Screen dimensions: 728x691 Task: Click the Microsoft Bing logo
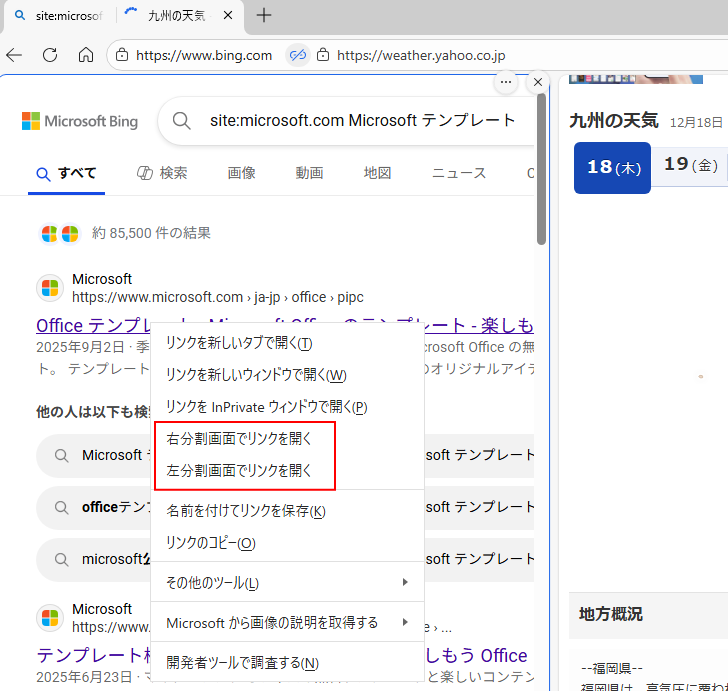[x=80, y=121]
